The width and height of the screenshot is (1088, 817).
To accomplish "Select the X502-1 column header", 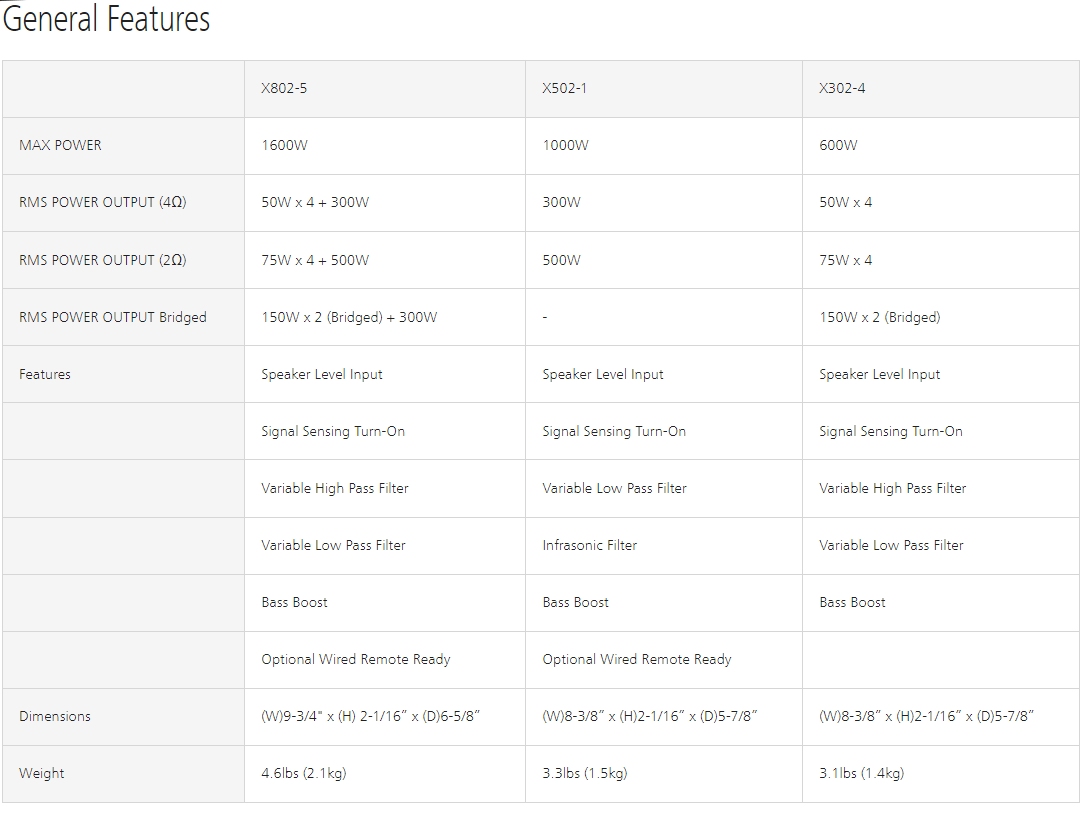I will 565,88.
